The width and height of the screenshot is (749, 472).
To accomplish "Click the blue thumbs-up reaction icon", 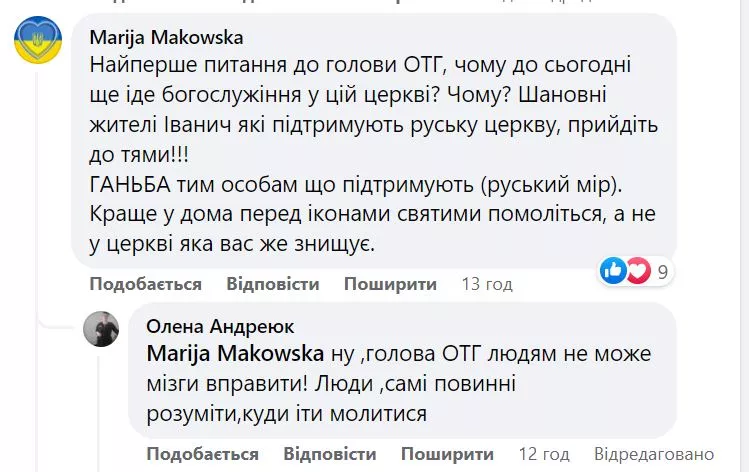I will (x=614, y=270).
